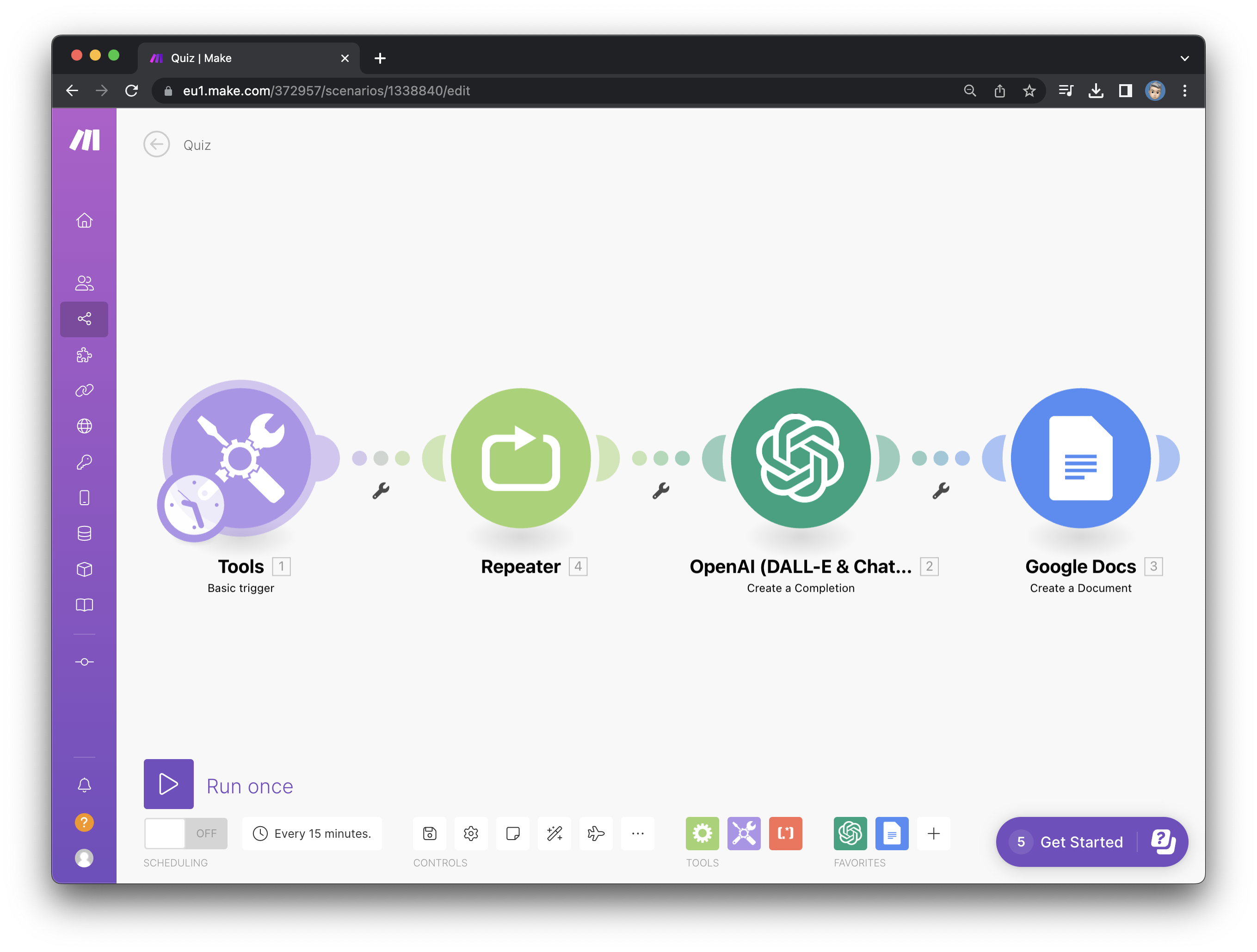Open Chrome three-dot menu

pyautogui.click(x=1184, y=90)
